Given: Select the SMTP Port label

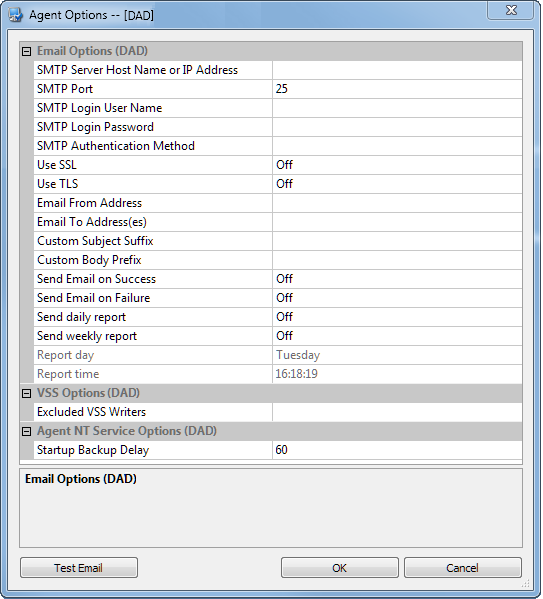Looking at the screenshot, I should click(65, 89).
